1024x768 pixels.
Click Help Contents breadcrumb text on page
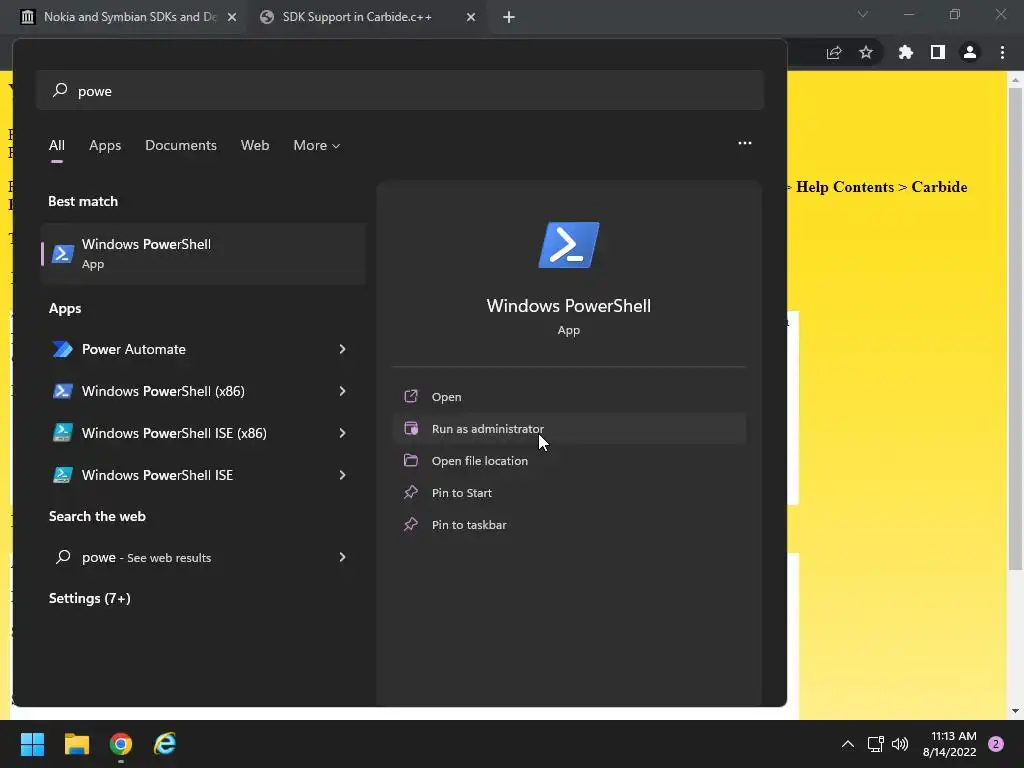click(x=844, y=187)
